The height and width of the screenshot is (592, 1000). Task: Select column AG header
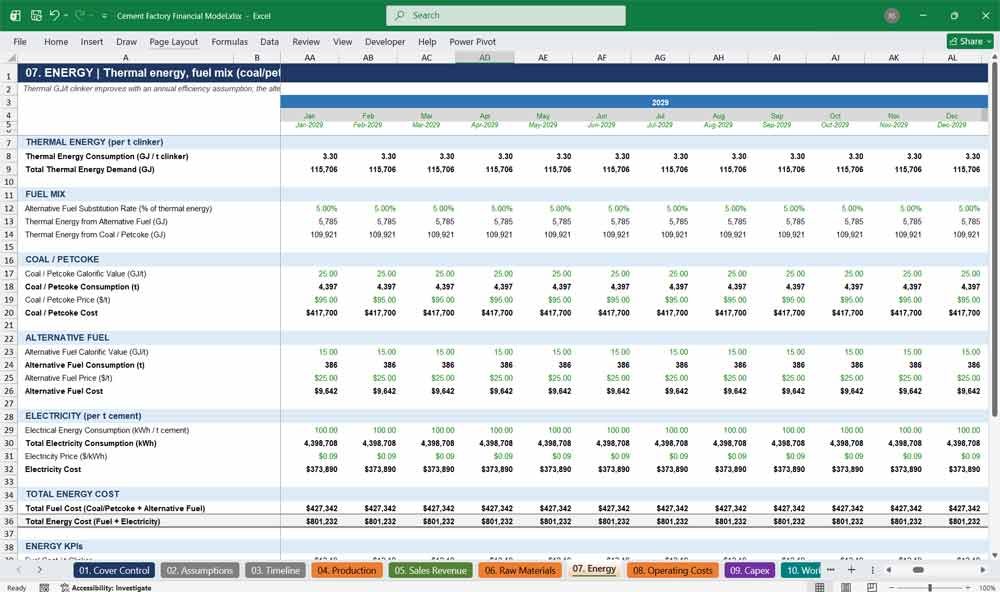(660, 57)
